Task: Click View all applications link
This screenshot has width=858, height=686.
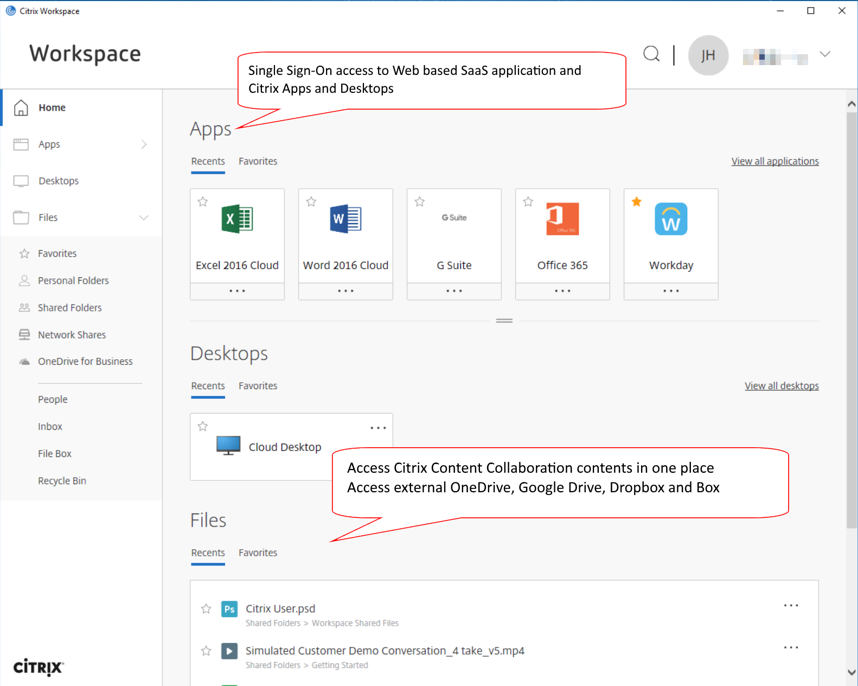Action: (774, 161)
